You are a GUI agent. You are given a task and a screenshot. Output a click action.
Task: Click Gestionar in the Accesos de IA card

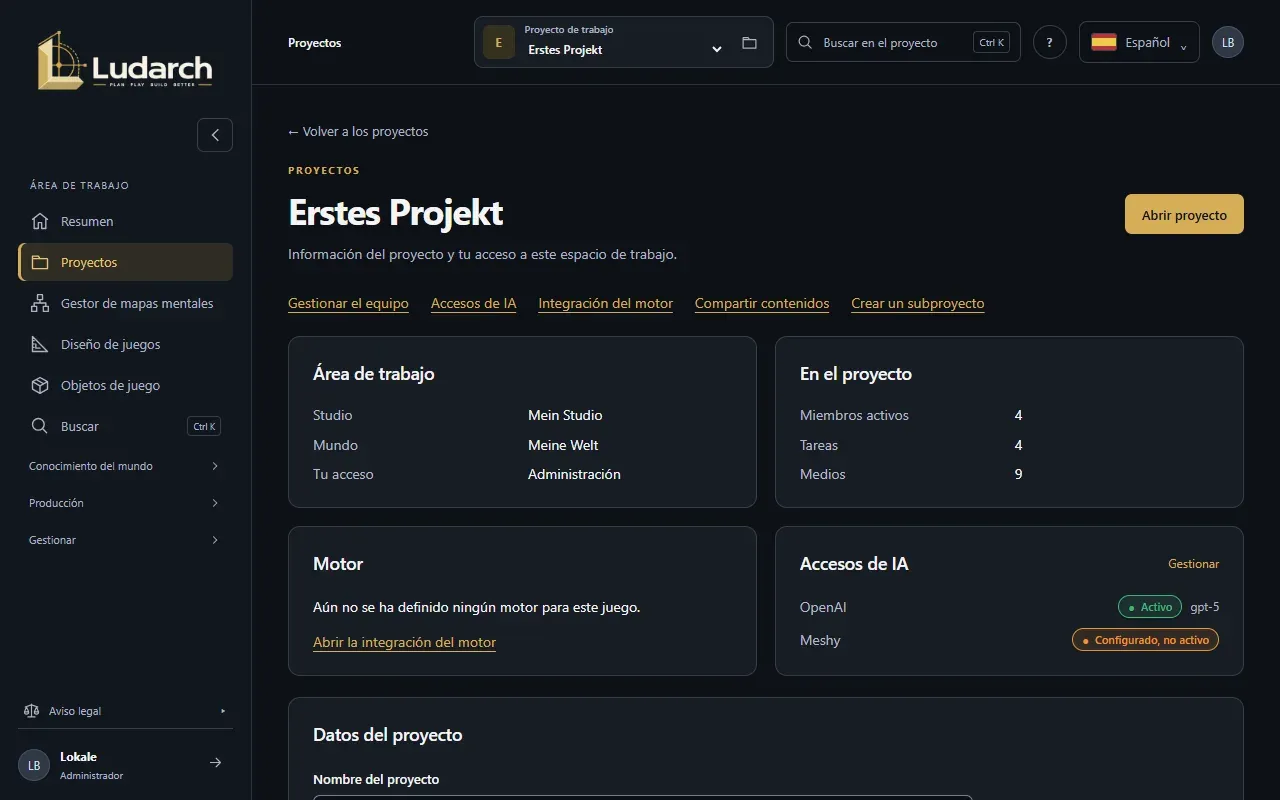point(1194,564)
